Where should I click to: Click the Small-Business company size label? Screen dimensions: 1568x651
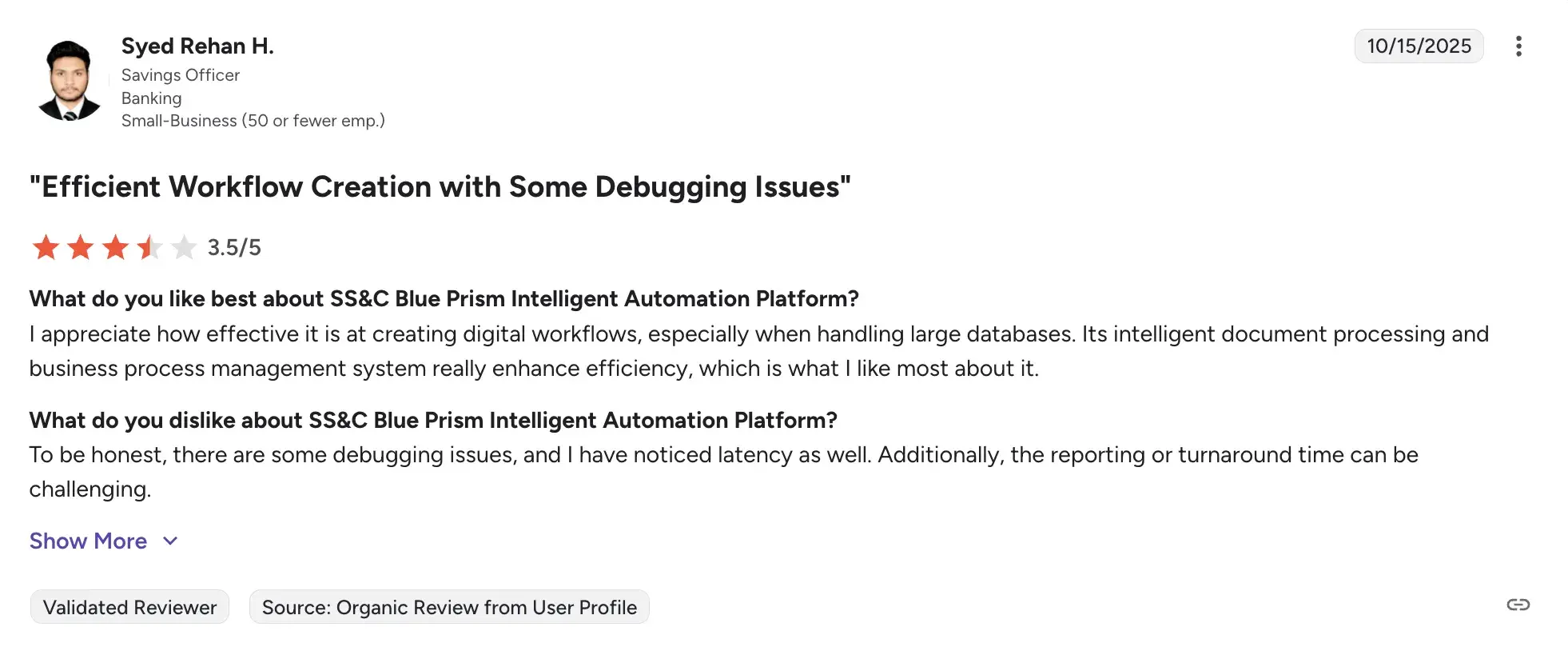(253, 121)
